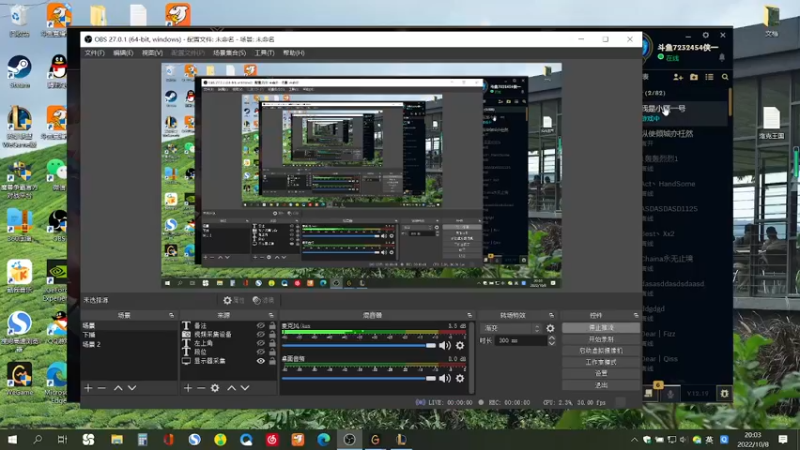Hide the 显示器采集 source via eye icon

pos(261,361)
